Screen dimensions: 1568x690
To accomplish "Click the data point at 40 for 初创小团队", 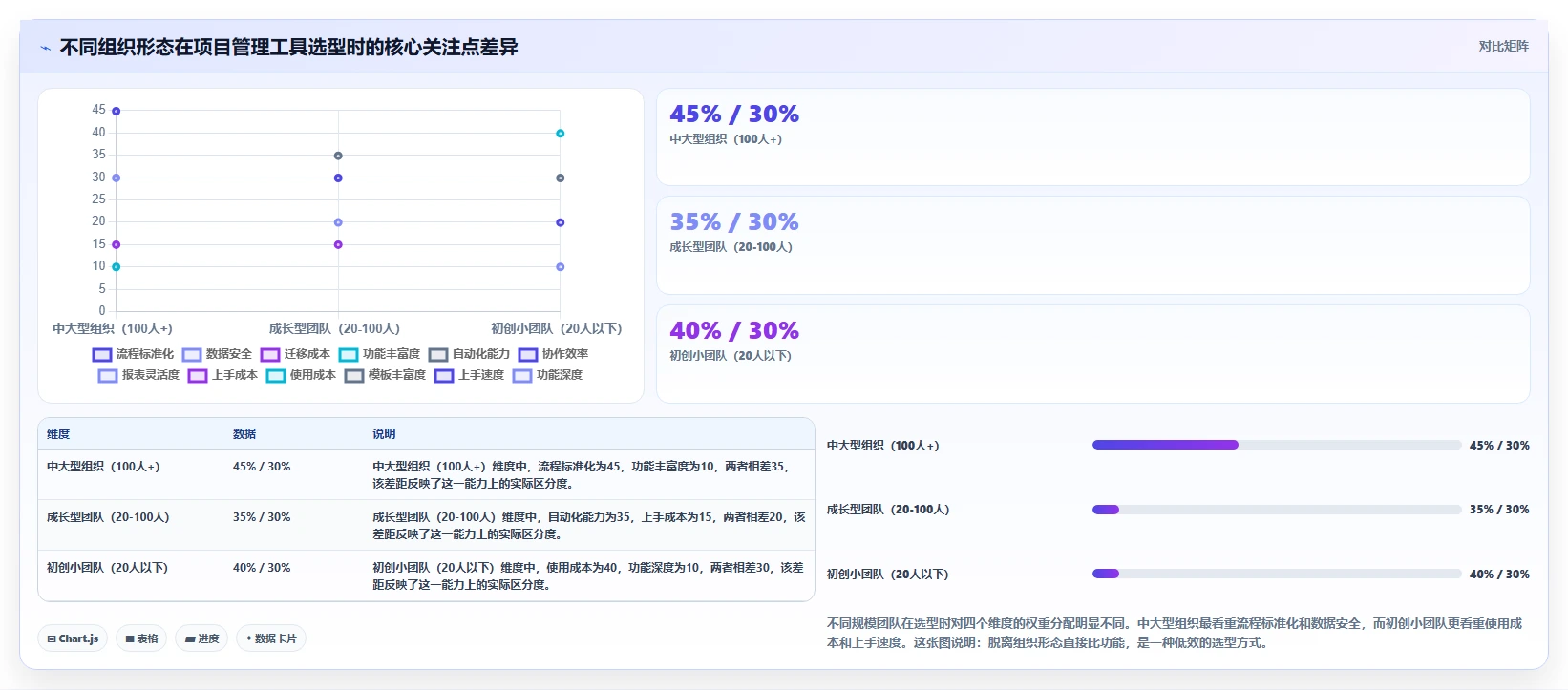I will (x=560, y=133).
